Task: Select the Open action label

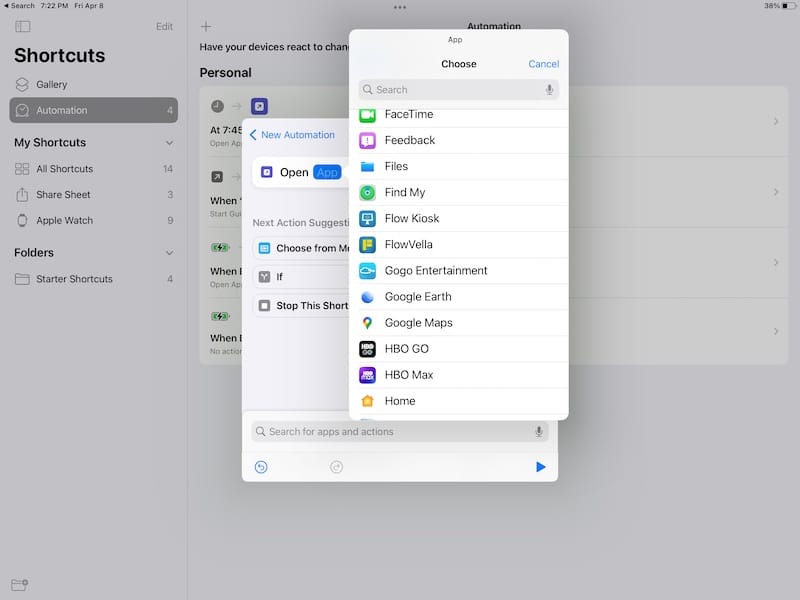Action: pyautogui.click(x=294, y=172)
